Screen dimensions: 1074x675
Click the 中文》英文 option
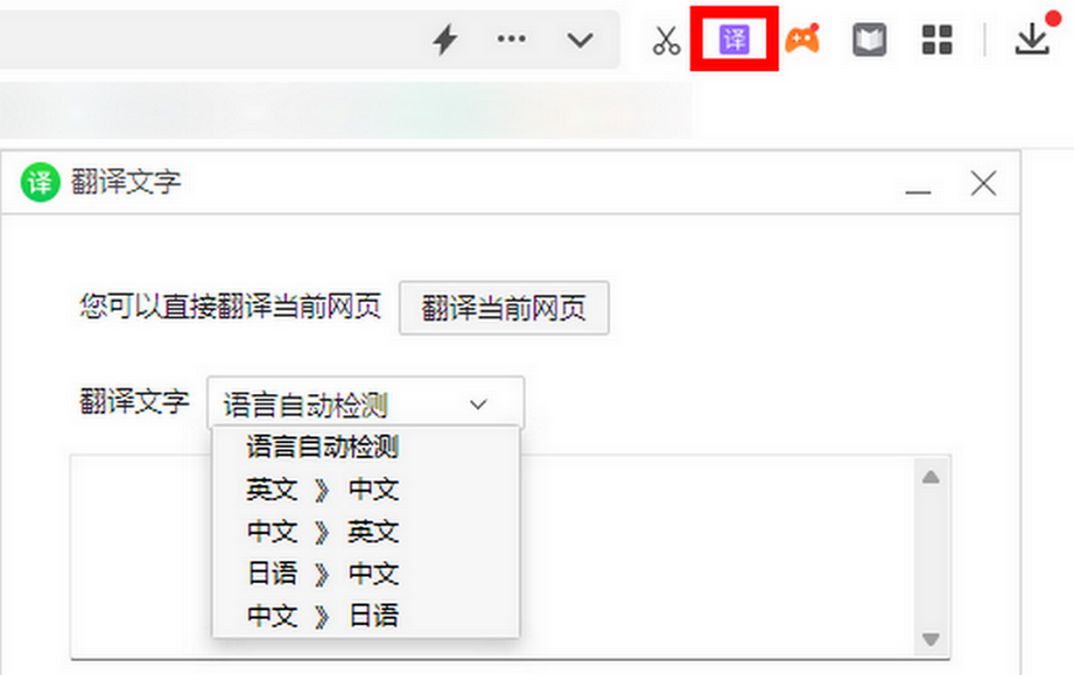322,532
